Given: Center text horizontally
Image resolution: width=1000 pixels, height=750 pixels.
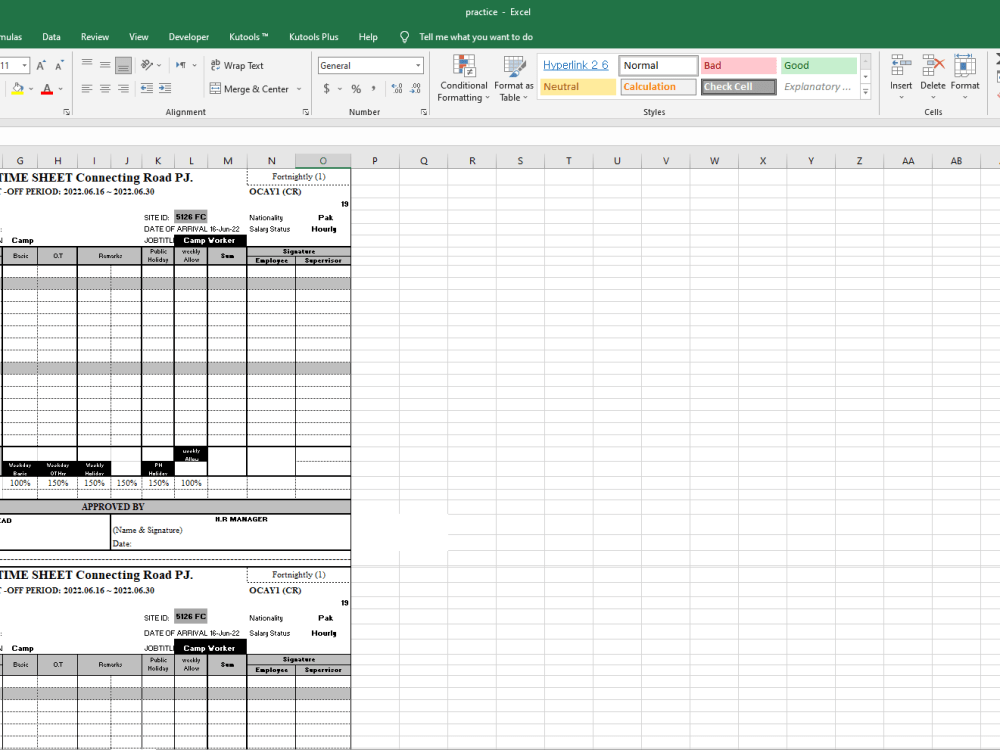Looking at the screenshot, I should point(105,89).
